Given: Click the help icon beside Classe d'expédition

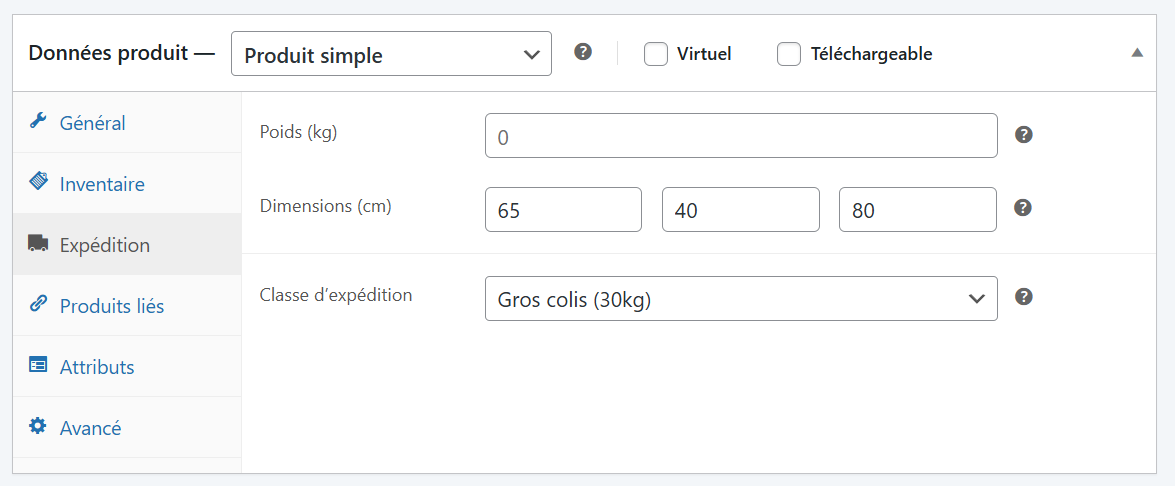Looking at the screenshot, I should 1023,297.
